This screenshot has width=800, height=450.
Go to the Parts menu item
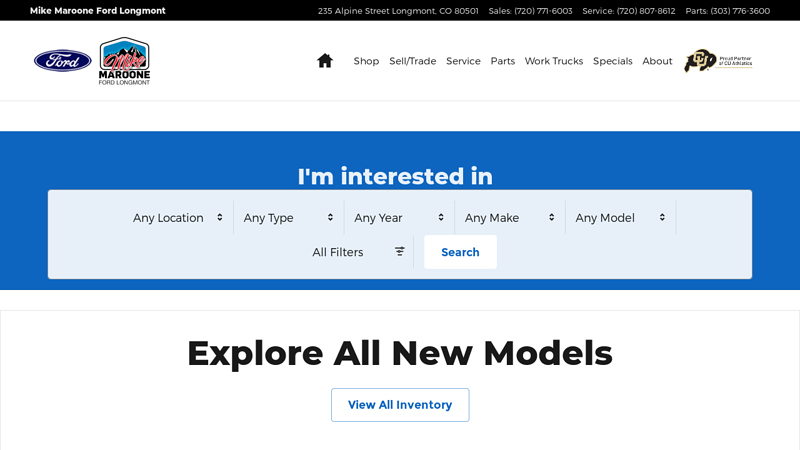(502, 61)
